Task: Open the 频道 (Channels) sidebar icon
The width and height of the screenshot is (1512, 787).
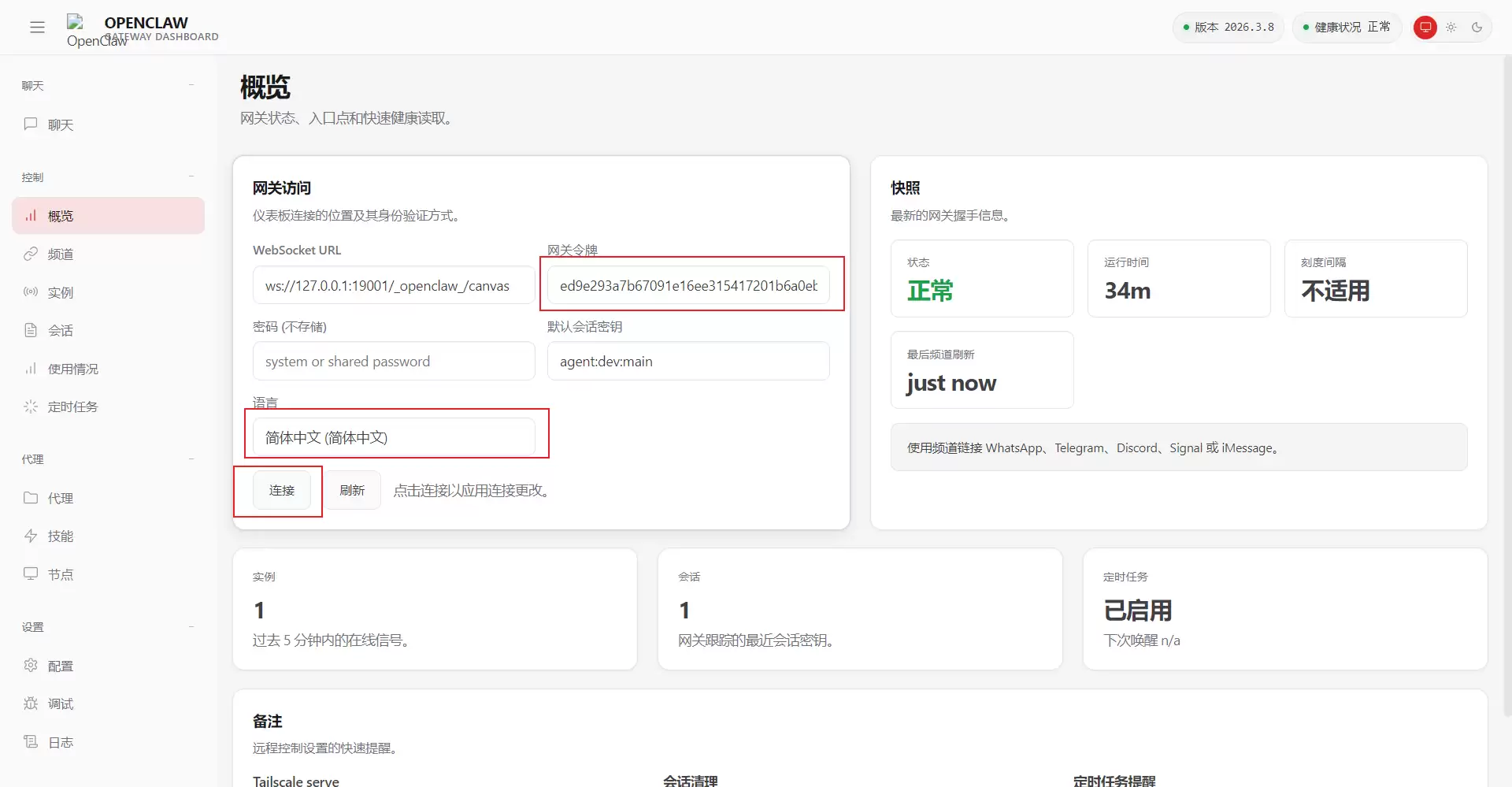Action: point(31,254)
